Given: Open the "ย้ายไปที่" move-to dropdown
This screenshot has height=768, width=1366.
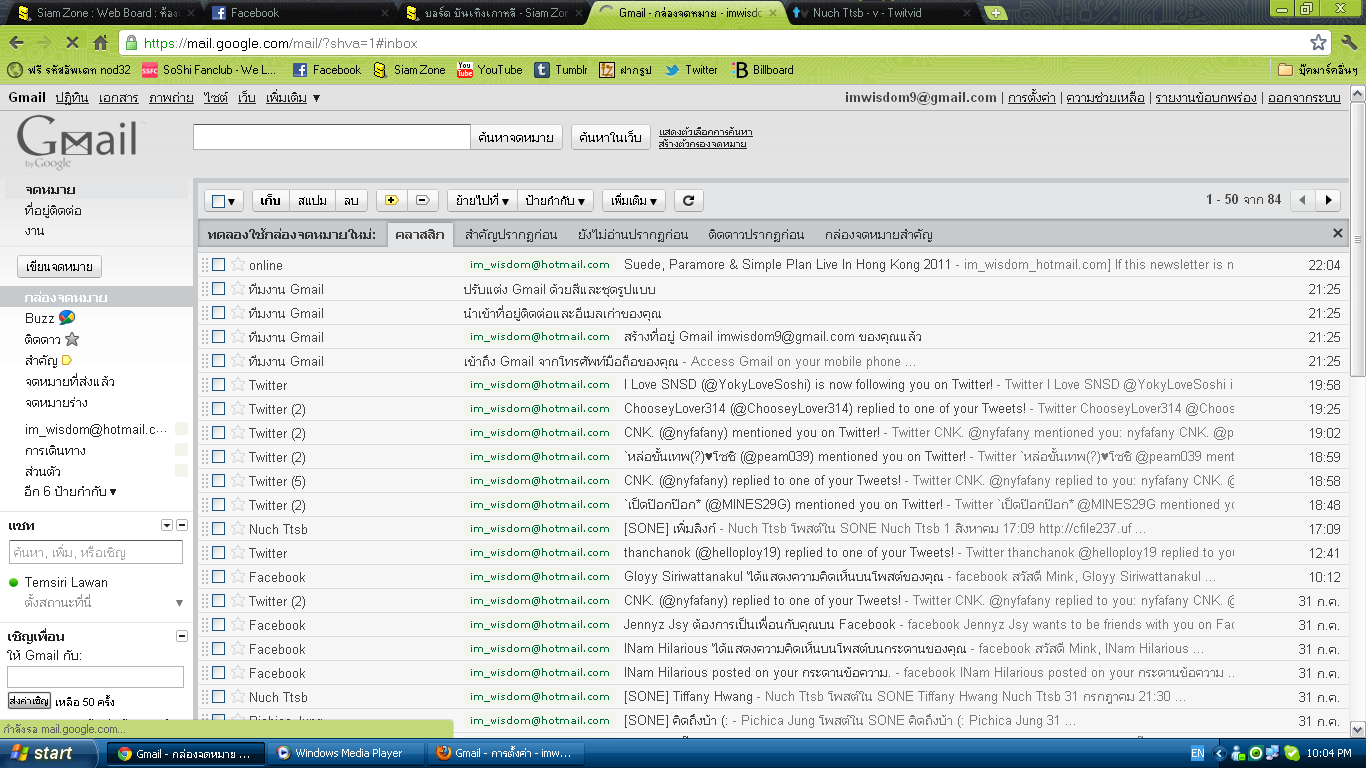Looking at the screenshot, I should point(481,200).
